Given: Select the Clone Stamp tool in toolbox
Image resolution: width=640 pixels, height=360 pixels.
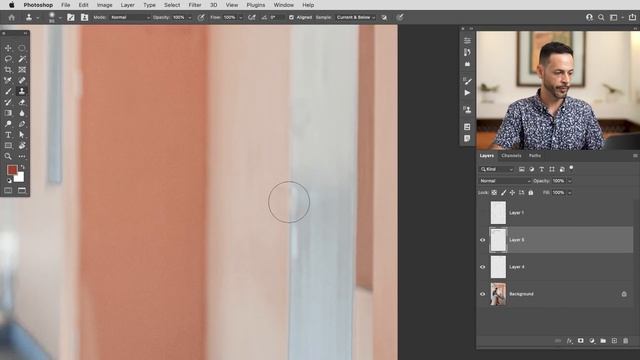Looking at the screenshot, I should point(22,91).
